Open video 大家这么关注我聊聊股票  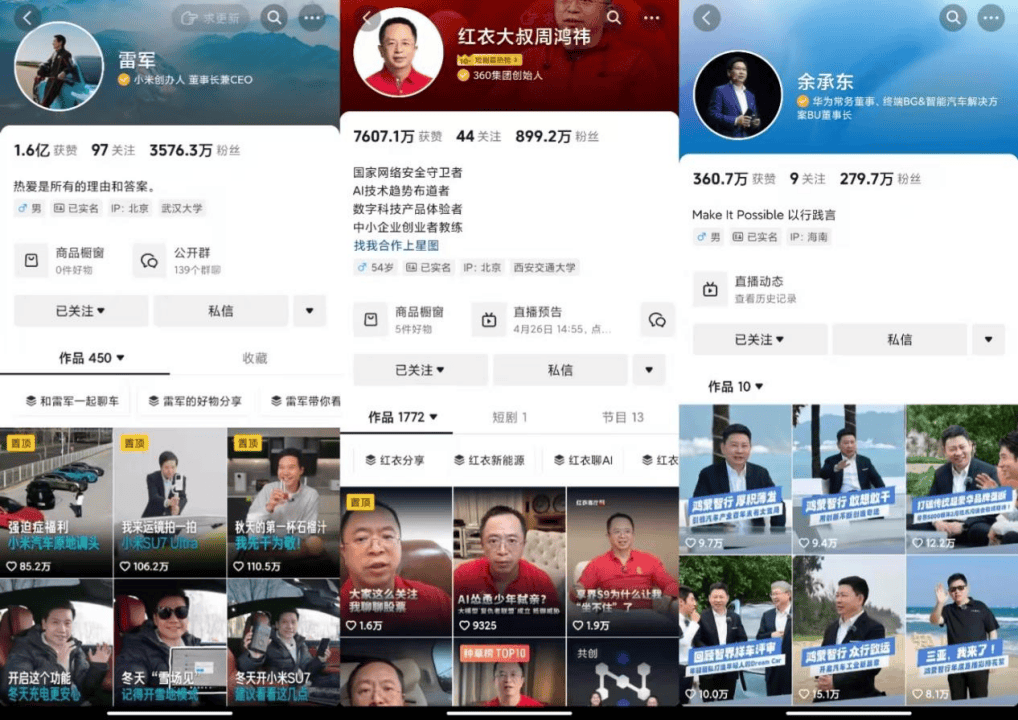[x=396, y=562]
